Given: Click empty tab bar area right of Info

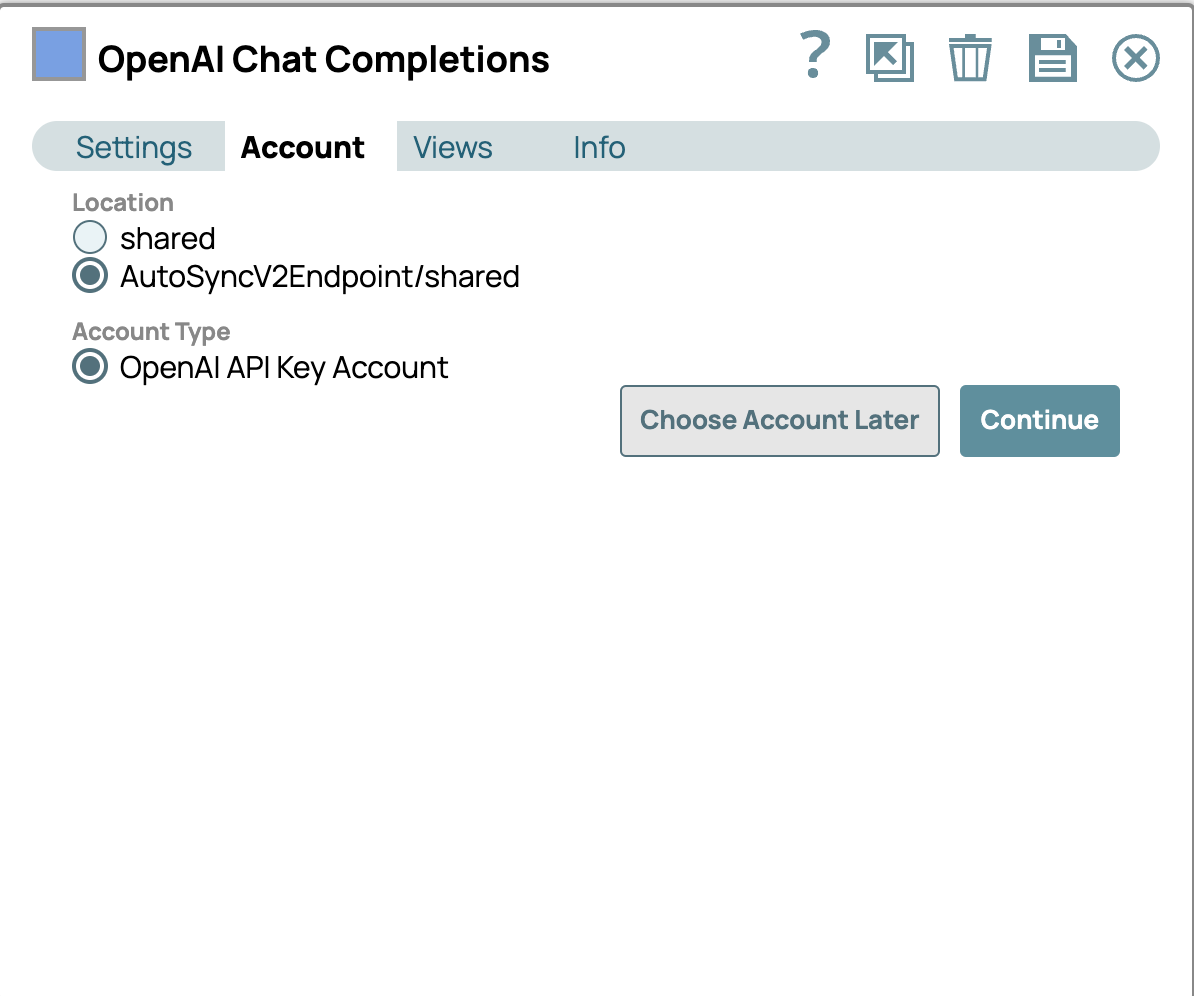Looking at the screenshot, I should click(890, 147).
